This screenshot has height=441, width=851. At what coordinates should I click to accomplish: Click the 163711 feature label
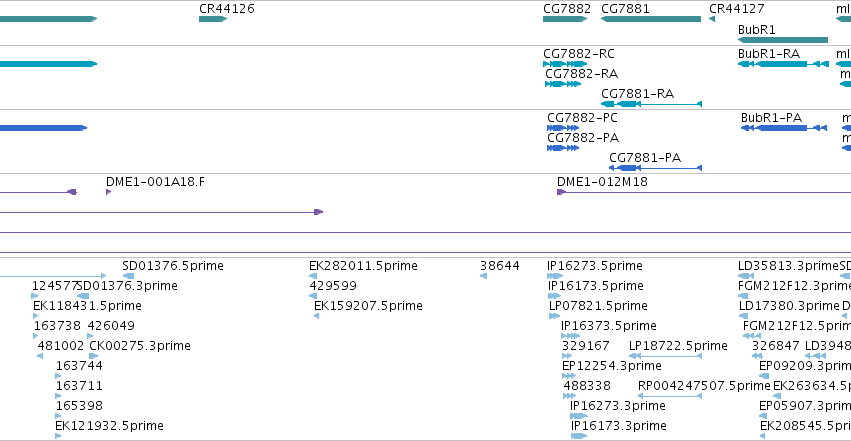coord(79,386)
